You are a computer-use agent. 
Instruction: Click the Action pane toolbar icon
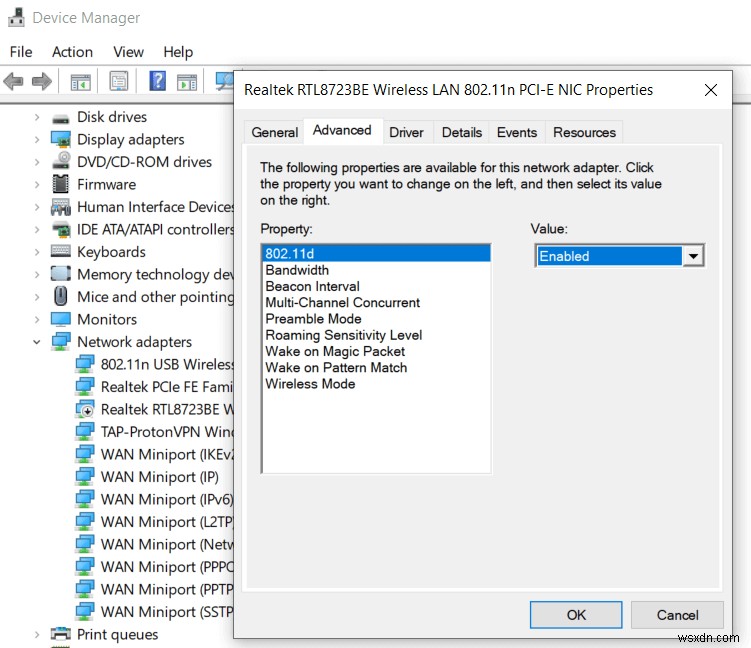187,82
